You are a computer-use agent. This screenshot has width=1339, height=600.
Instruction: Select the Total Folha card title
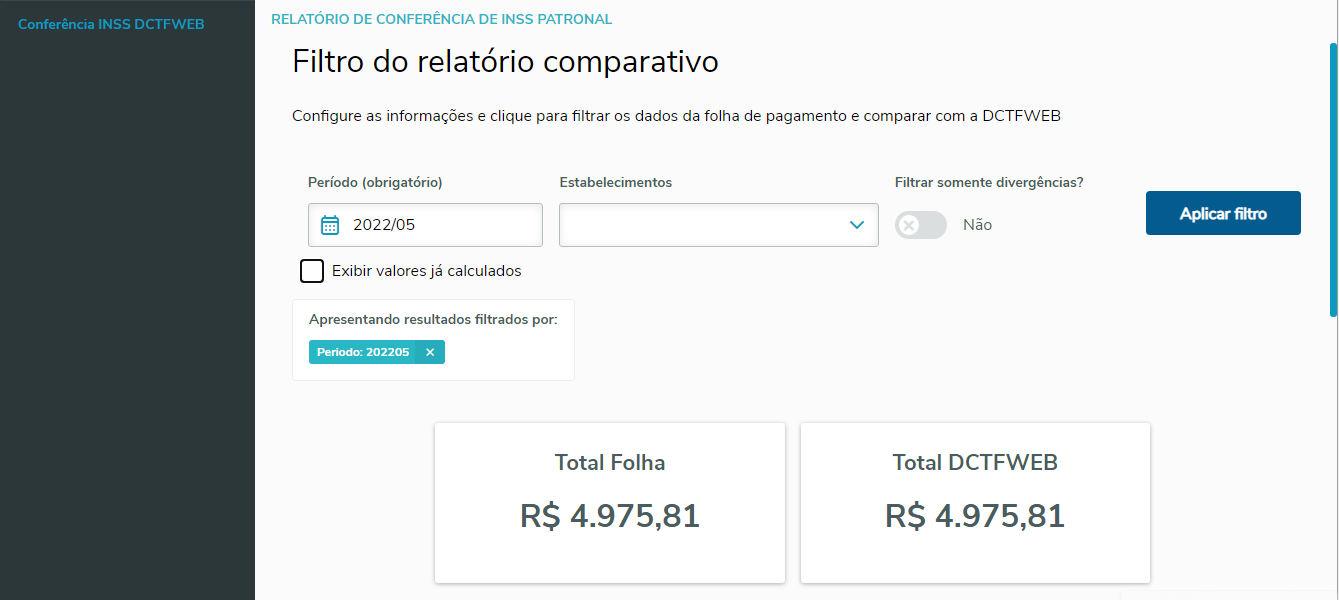click(610, 462)
